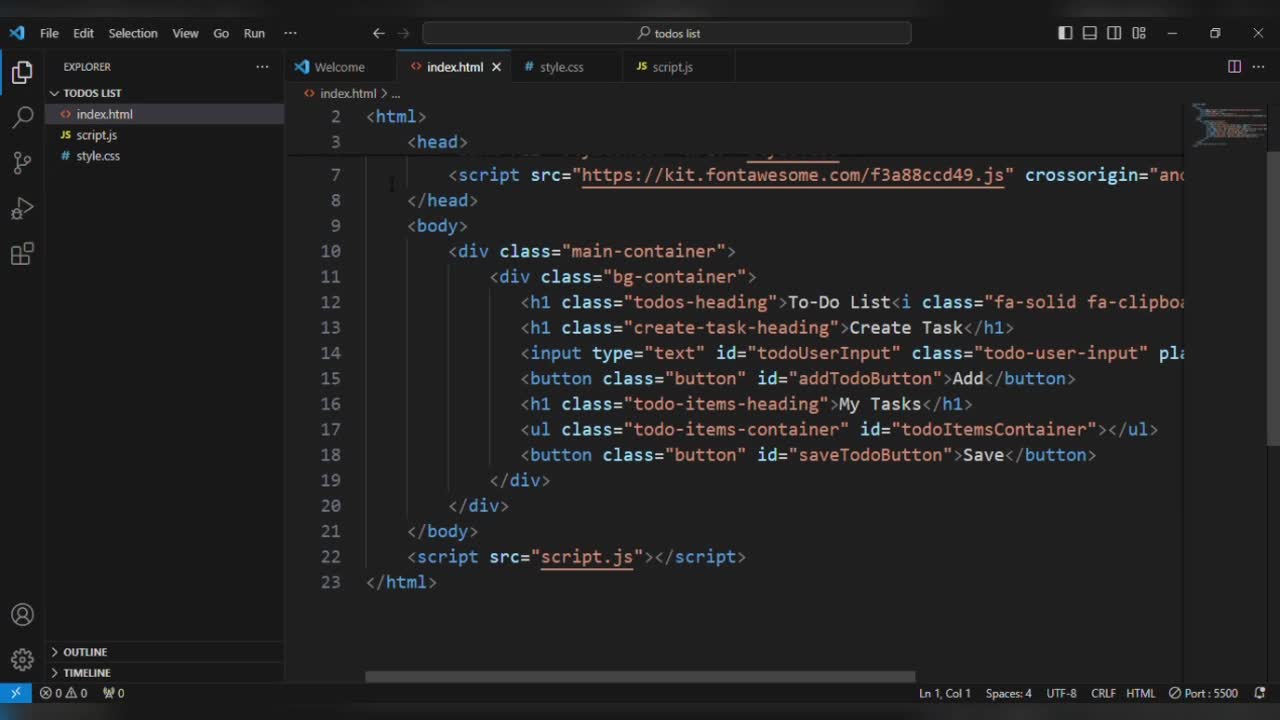Image resolution: width=1280 pixels, height=720 pixels.
Task: Toggle the secondary side bar layout icon
Action: point(1114,33)
